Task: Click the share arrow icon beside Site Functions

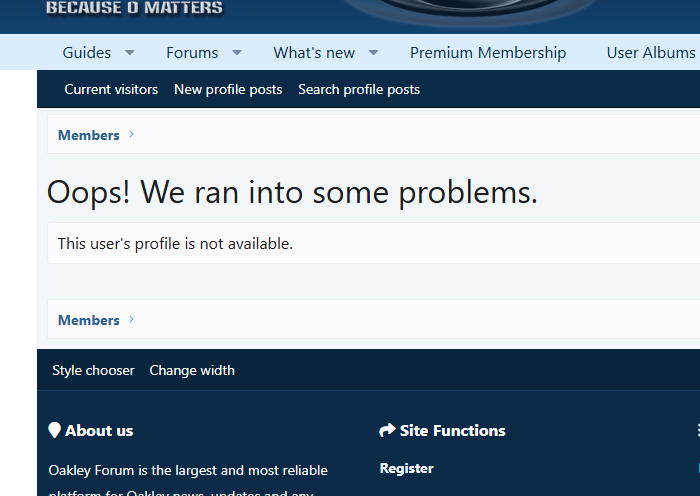Action: 388,431
